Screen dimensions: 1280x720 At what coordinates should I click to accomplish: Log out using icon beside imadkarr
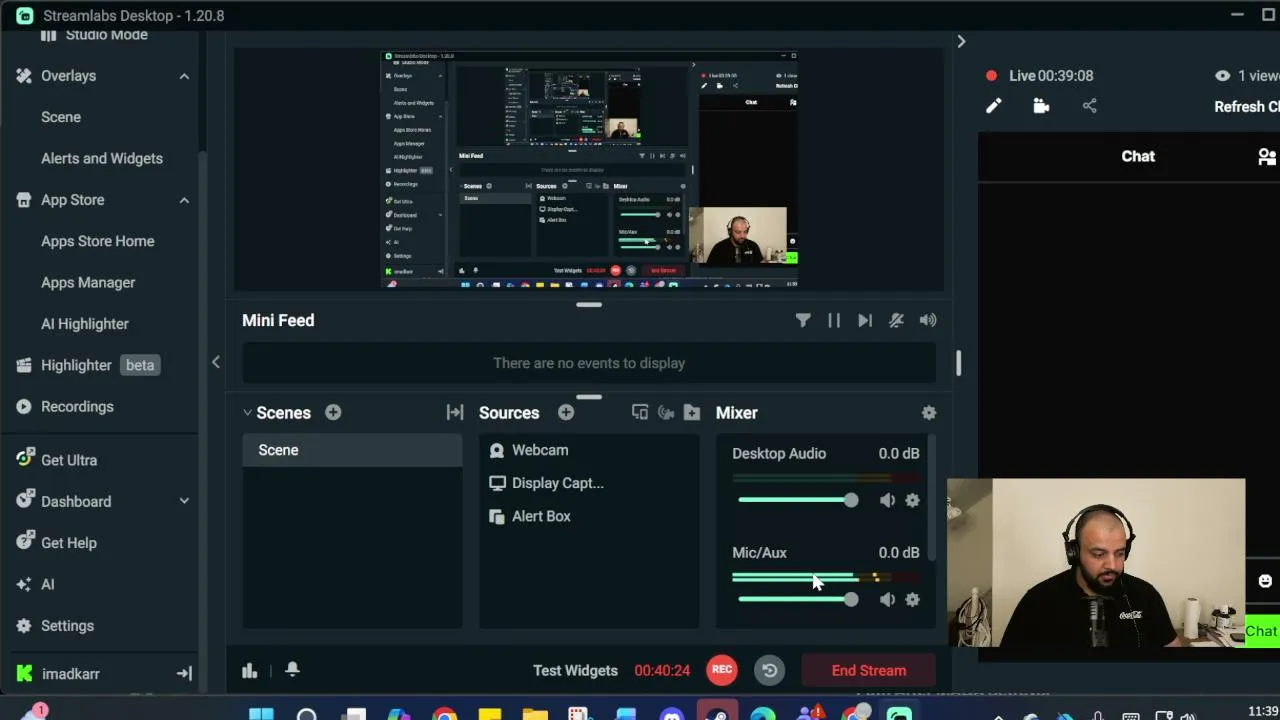pyautogui.click(x=184, y=674)
